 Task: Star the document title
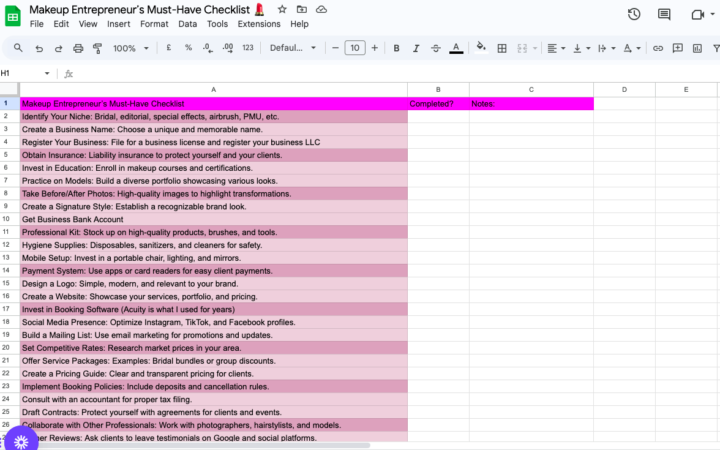click(x=283, y=9)
